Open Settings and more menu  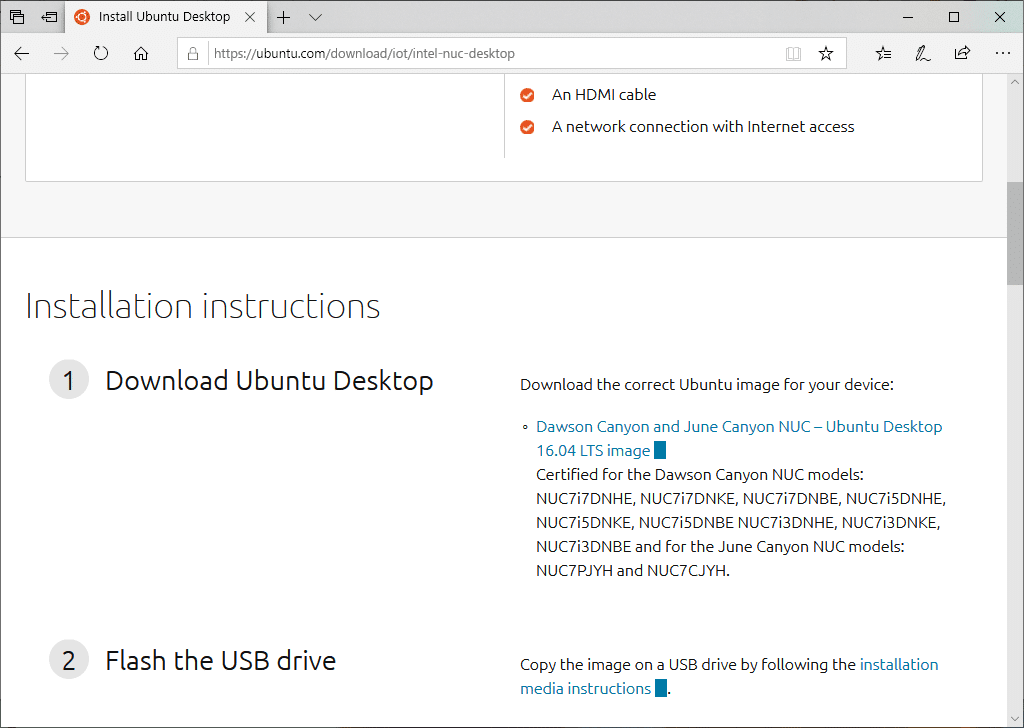tap(1002, 54)
